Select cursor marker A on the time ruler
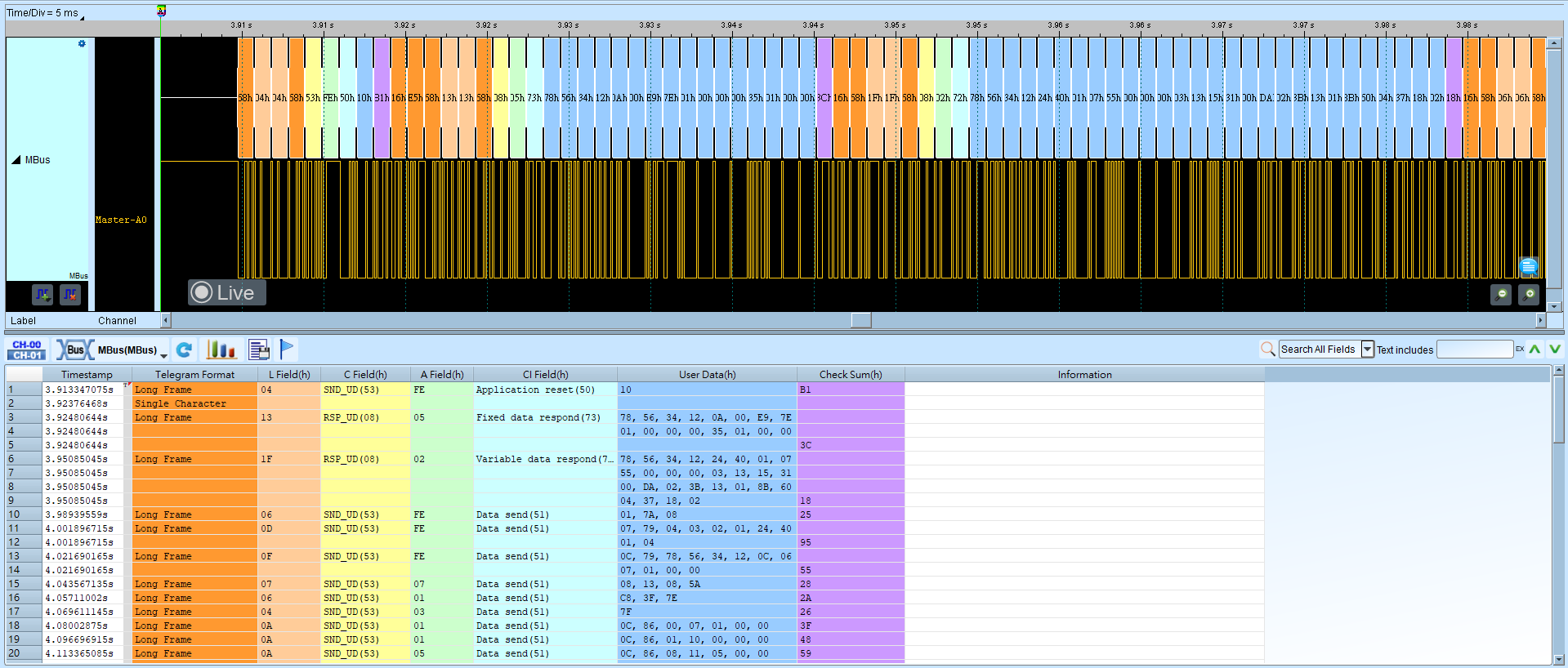Screen dimensions: 1568x668 click(161, 11)
